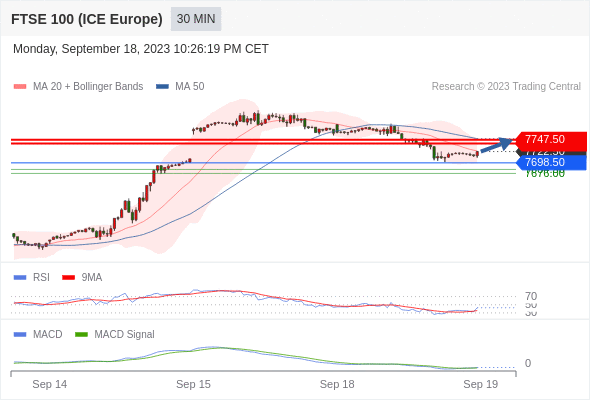Click the blue MACD legend swatch
The width and height of the screenshot is (590, 400).
click(20, 335)
